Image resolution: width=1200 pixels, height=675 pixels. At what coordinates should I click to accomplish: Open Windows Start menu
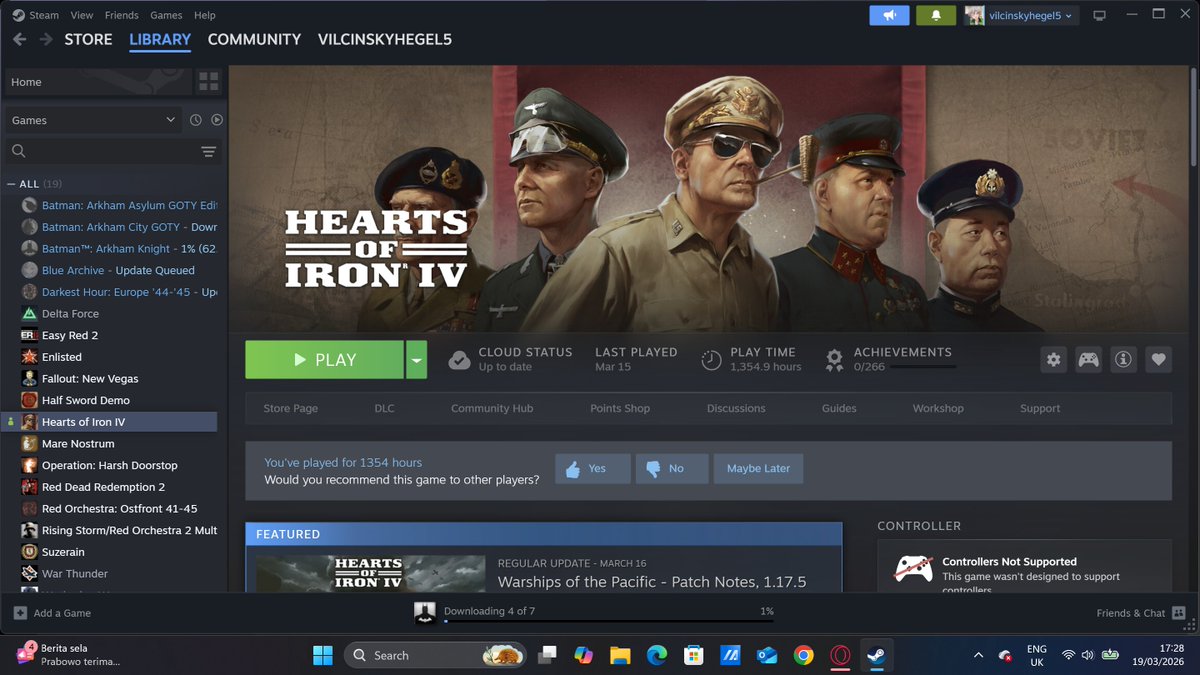(x=322, y=655)
